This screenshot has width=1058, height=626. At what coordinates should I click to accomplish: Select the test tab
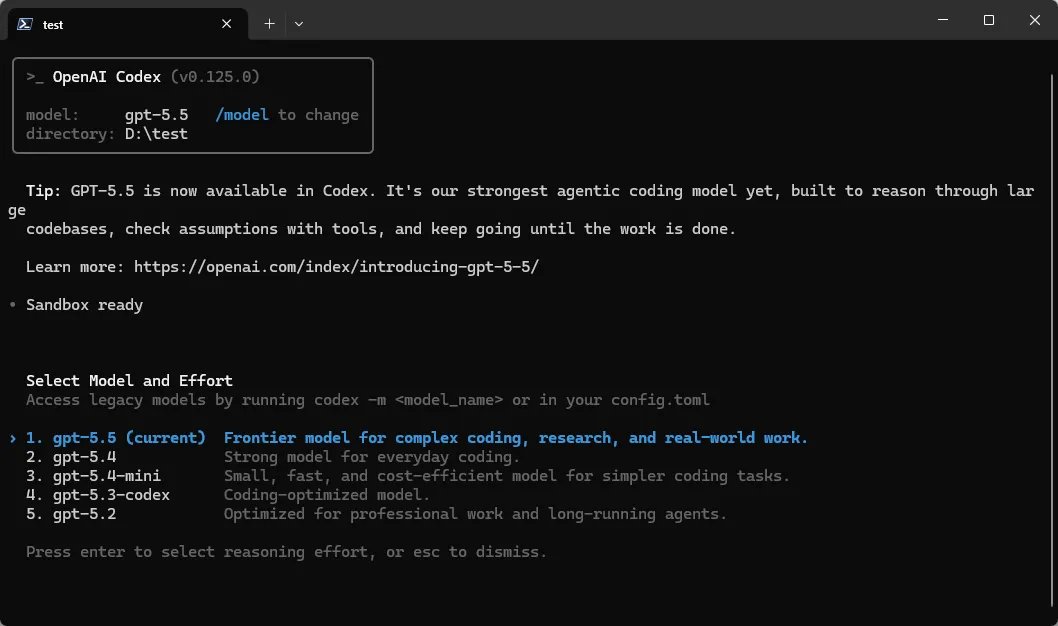tap(128, 24)
